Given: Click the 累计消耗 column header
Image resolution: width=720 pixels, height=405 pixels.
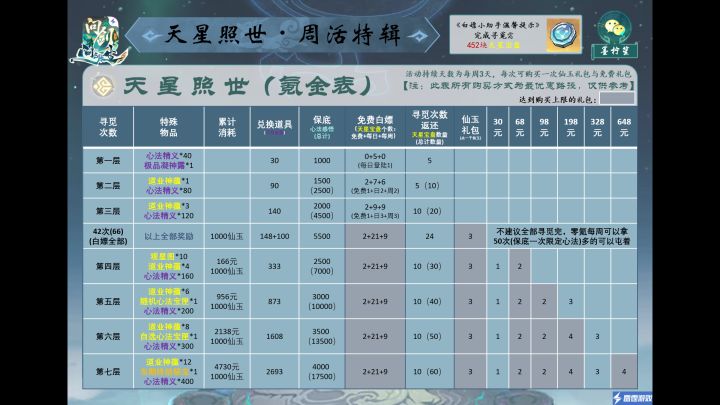Looking at the screenshot, I should [x=227, y=127].
